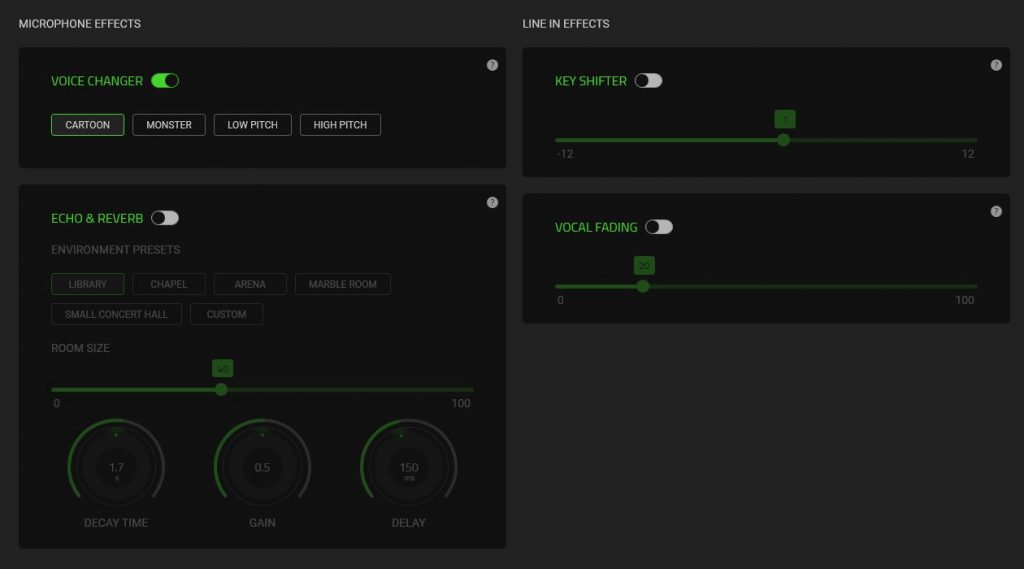The image size is (1024, 569).
Task: Select the Low Pitch voice preset
Action: (x=253, y=125)
